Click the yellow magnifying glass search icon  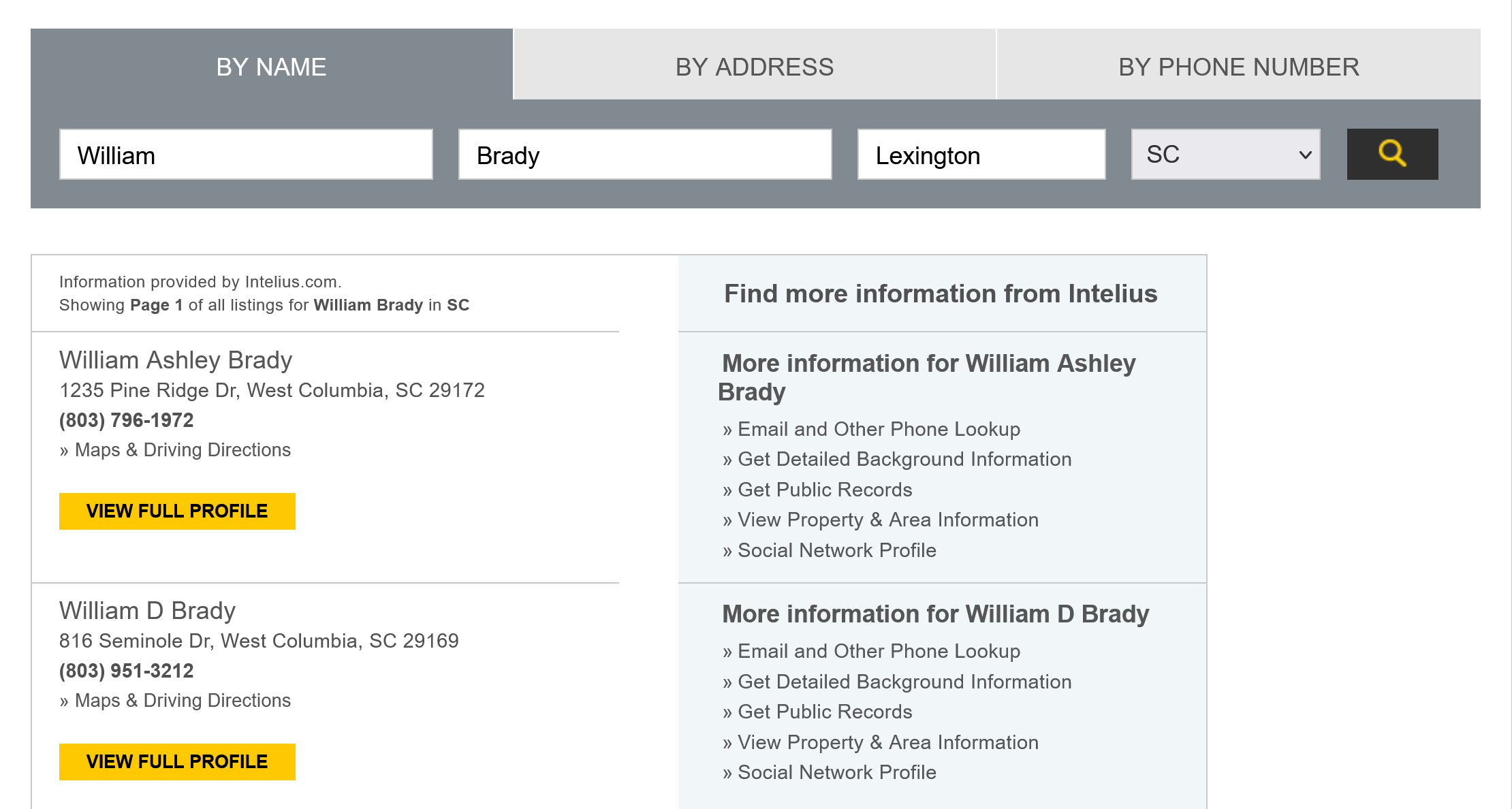pos(1392,154)
